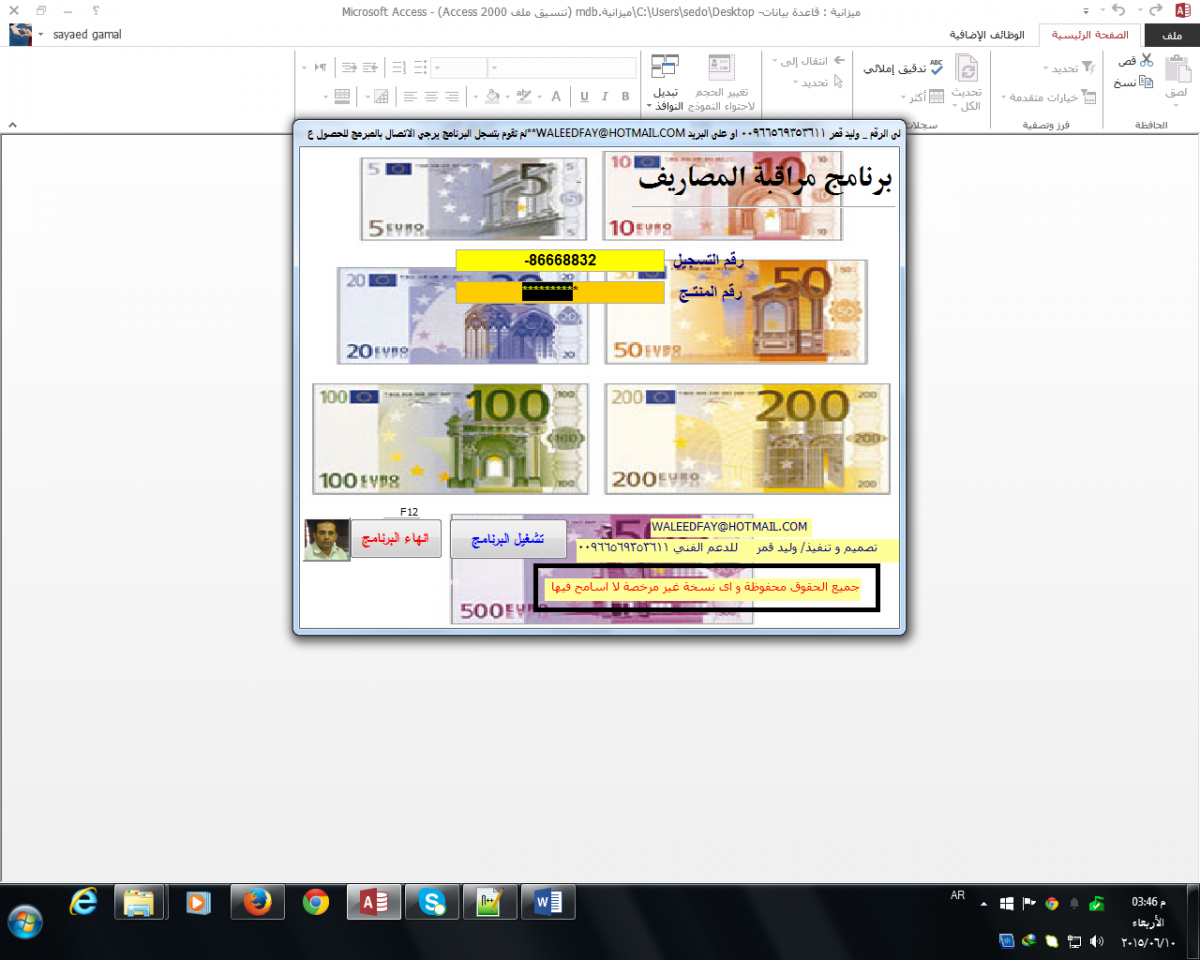The height and width of the screenshot is (960, 1200).
Task: Click the Cut (قص) scissors icon
Action: (x=1145, y=61)
